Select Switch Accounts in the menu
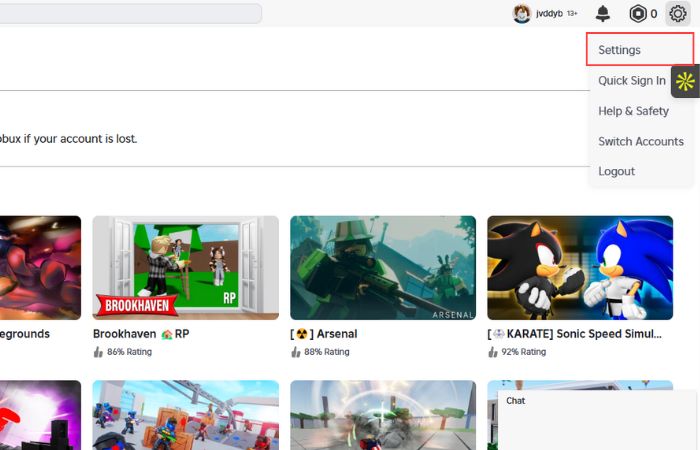This screenshot has width=700, height=450. point(641,142)
